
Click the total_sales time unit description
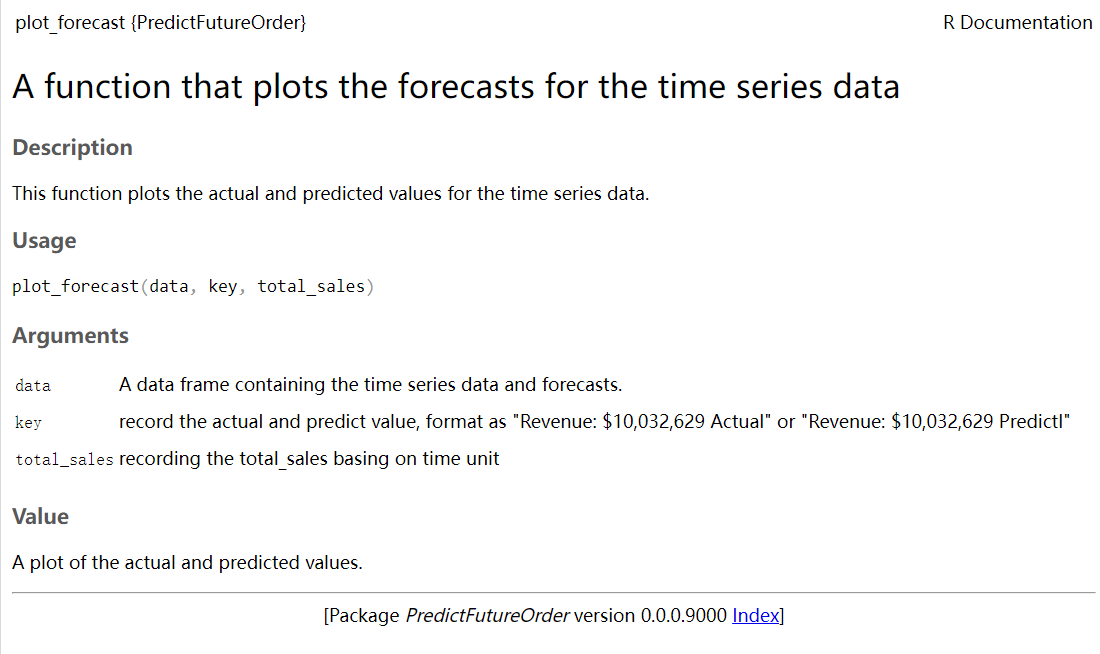pos(309,459)
